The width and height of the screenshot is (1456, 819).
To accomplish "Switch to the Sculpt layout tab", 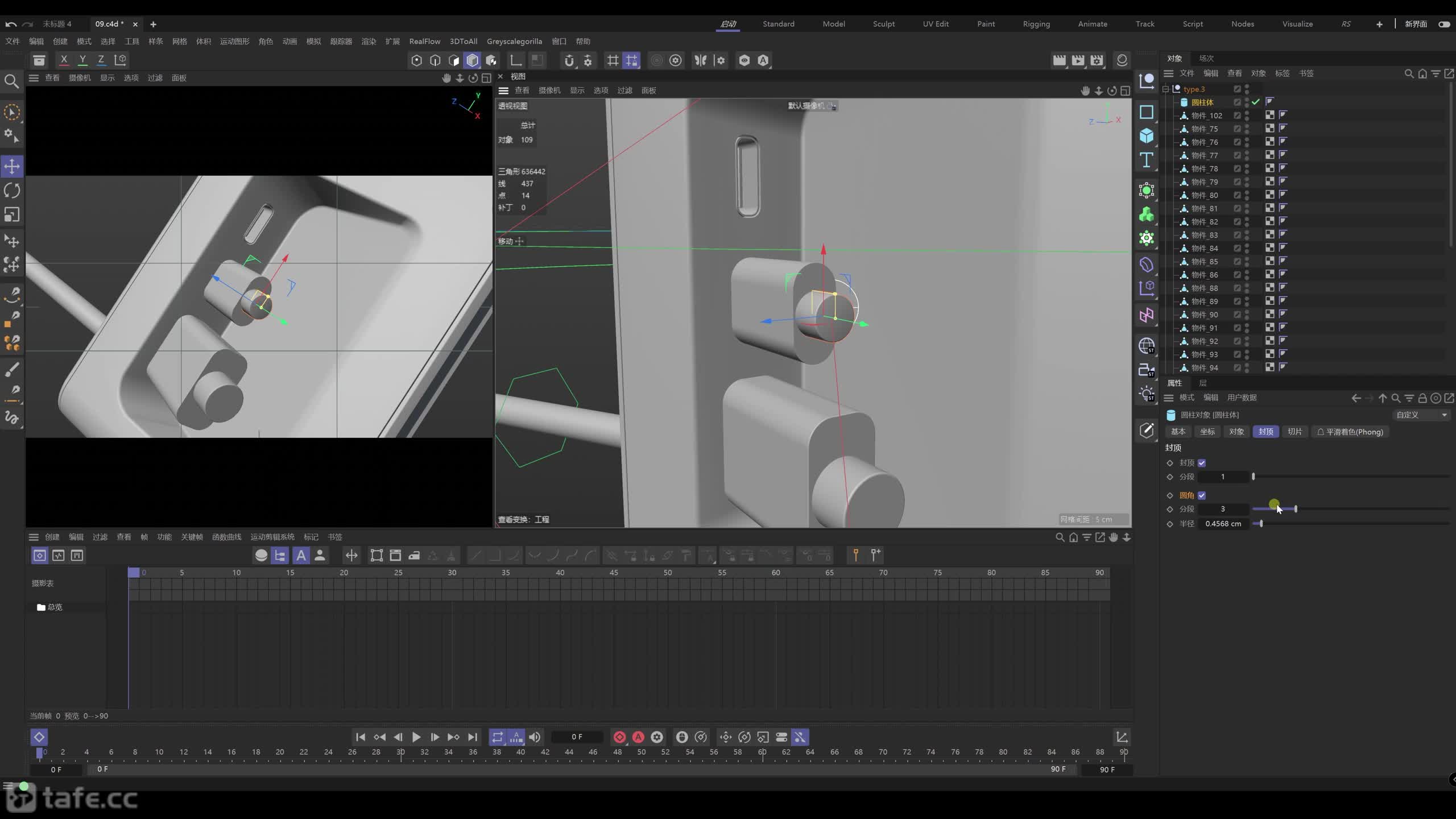I will (883, 24).
